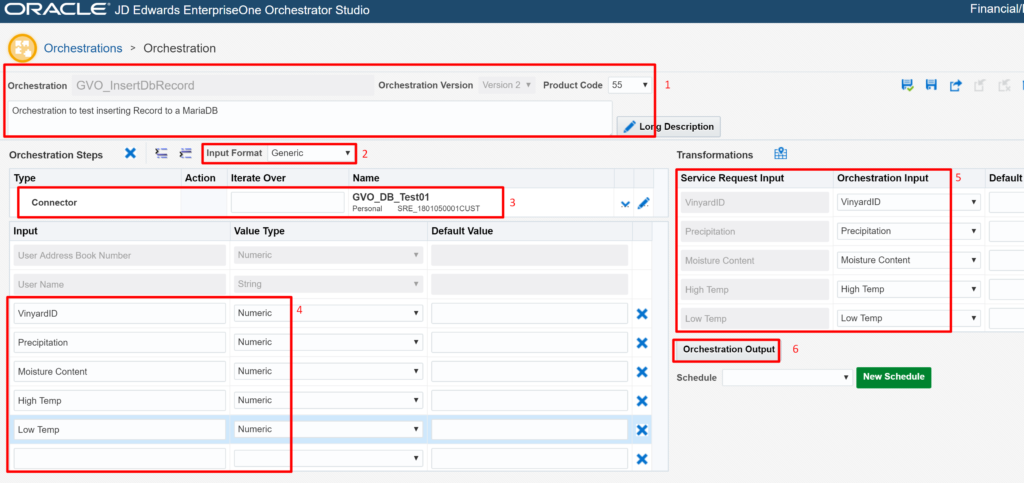The height and width of the screenshot is (483, 1024).
Task: Click the save-with-checkmark icon in the toolbar
Action: pos(906,86)
